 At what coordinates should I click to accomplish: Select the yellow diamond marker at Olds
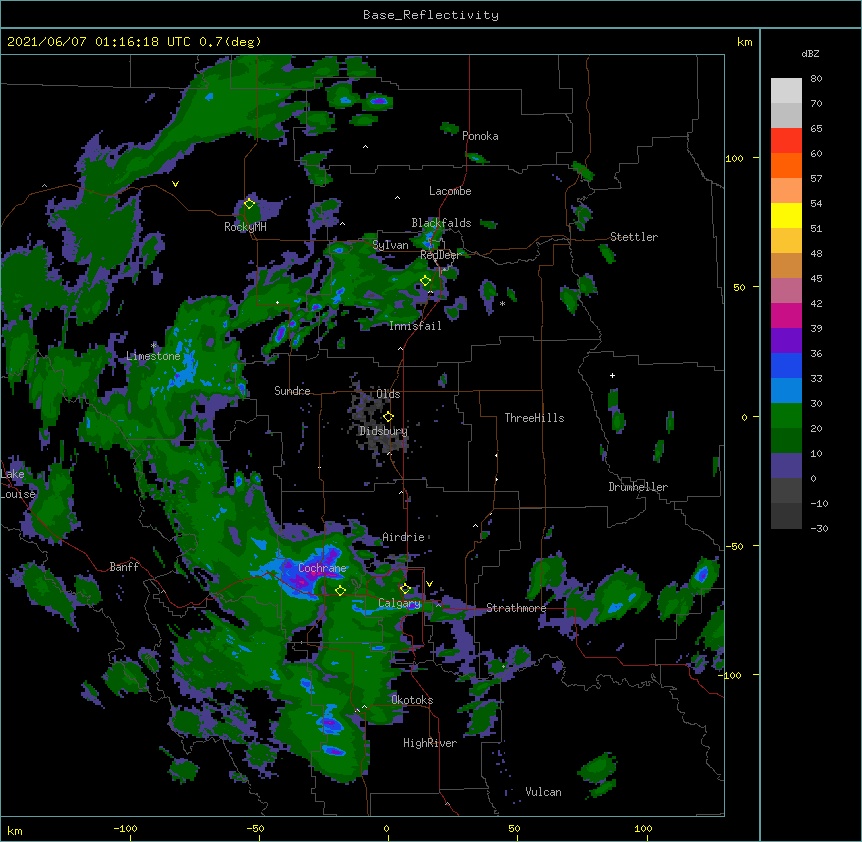388,417
